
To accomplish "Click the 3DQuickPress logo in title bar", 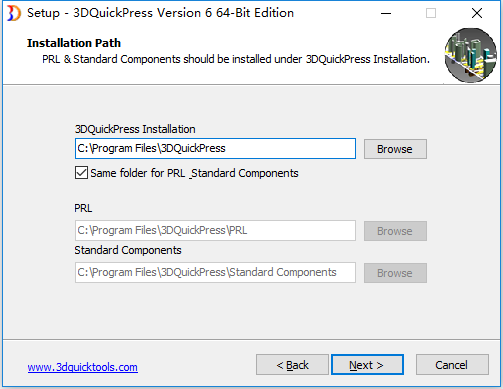I will coord(14,13).
